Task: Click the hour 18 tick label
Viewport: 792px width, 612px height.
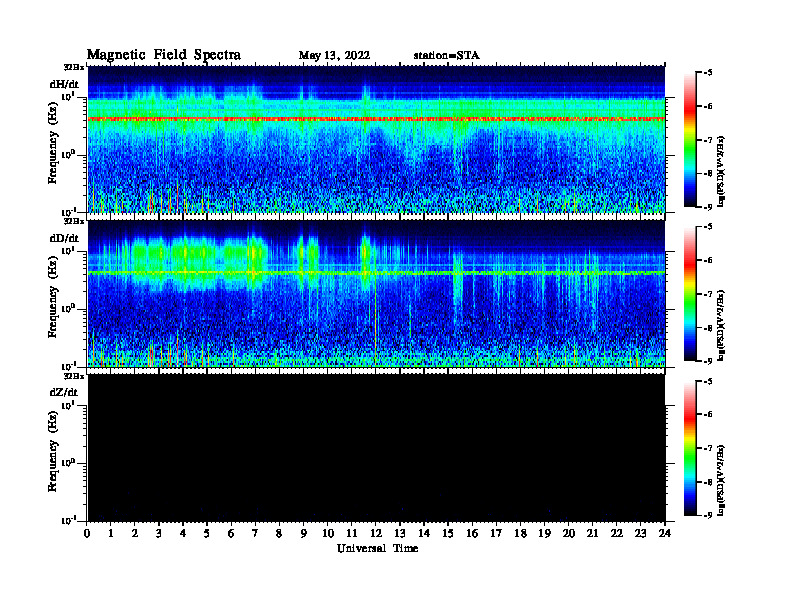Action: [x=520, y=534]
